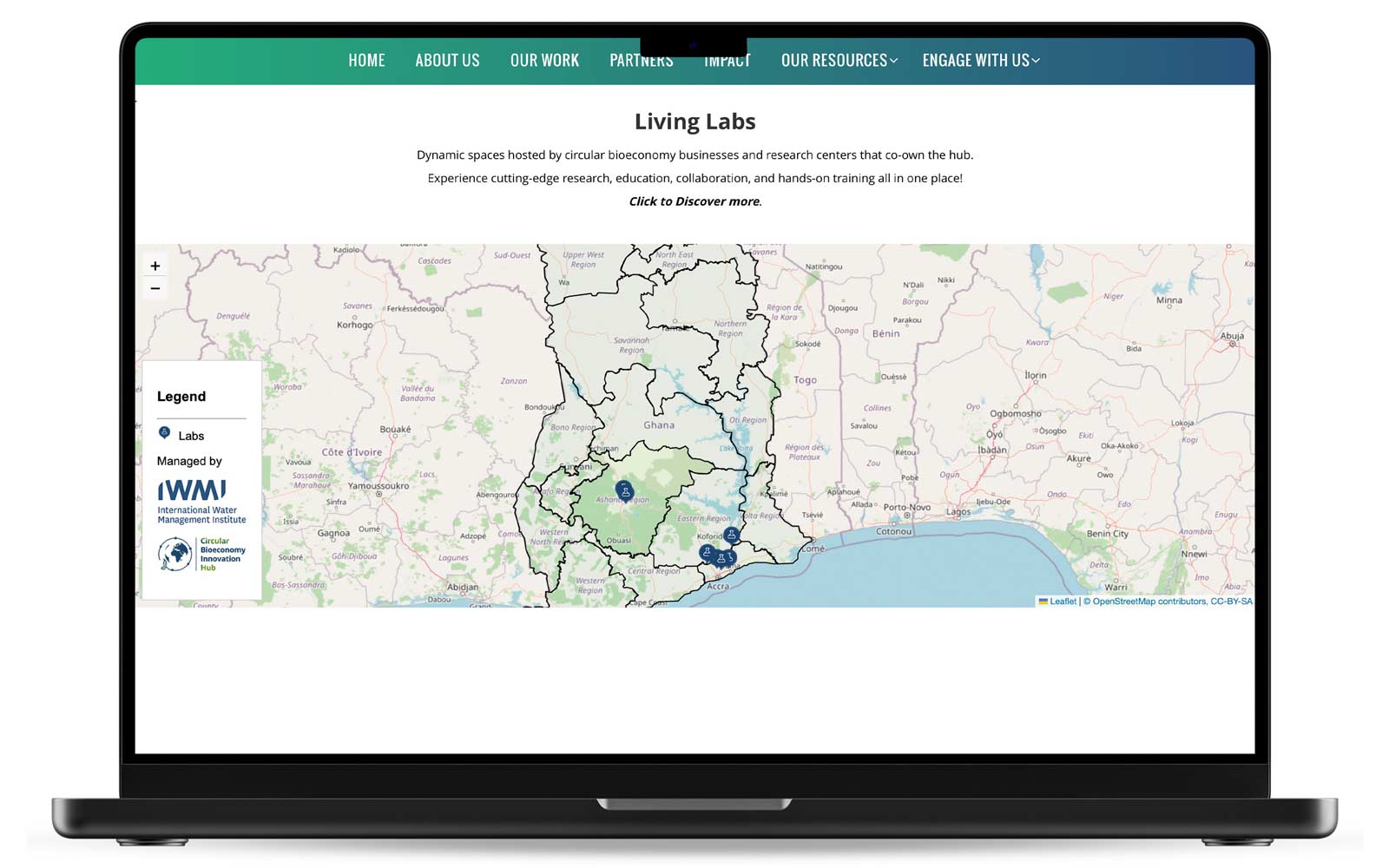Click the Labs marker icon in legend
Image resolution: width=1389 pixels, height=868 pixels.
tap(164, 433)
